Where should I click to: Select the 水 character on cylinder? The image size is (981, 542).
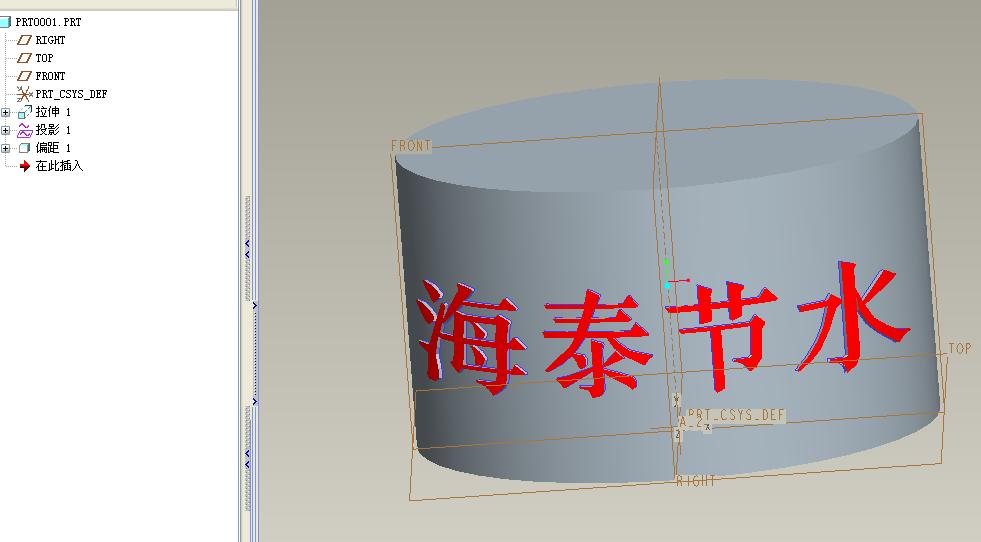coord(852,319)
